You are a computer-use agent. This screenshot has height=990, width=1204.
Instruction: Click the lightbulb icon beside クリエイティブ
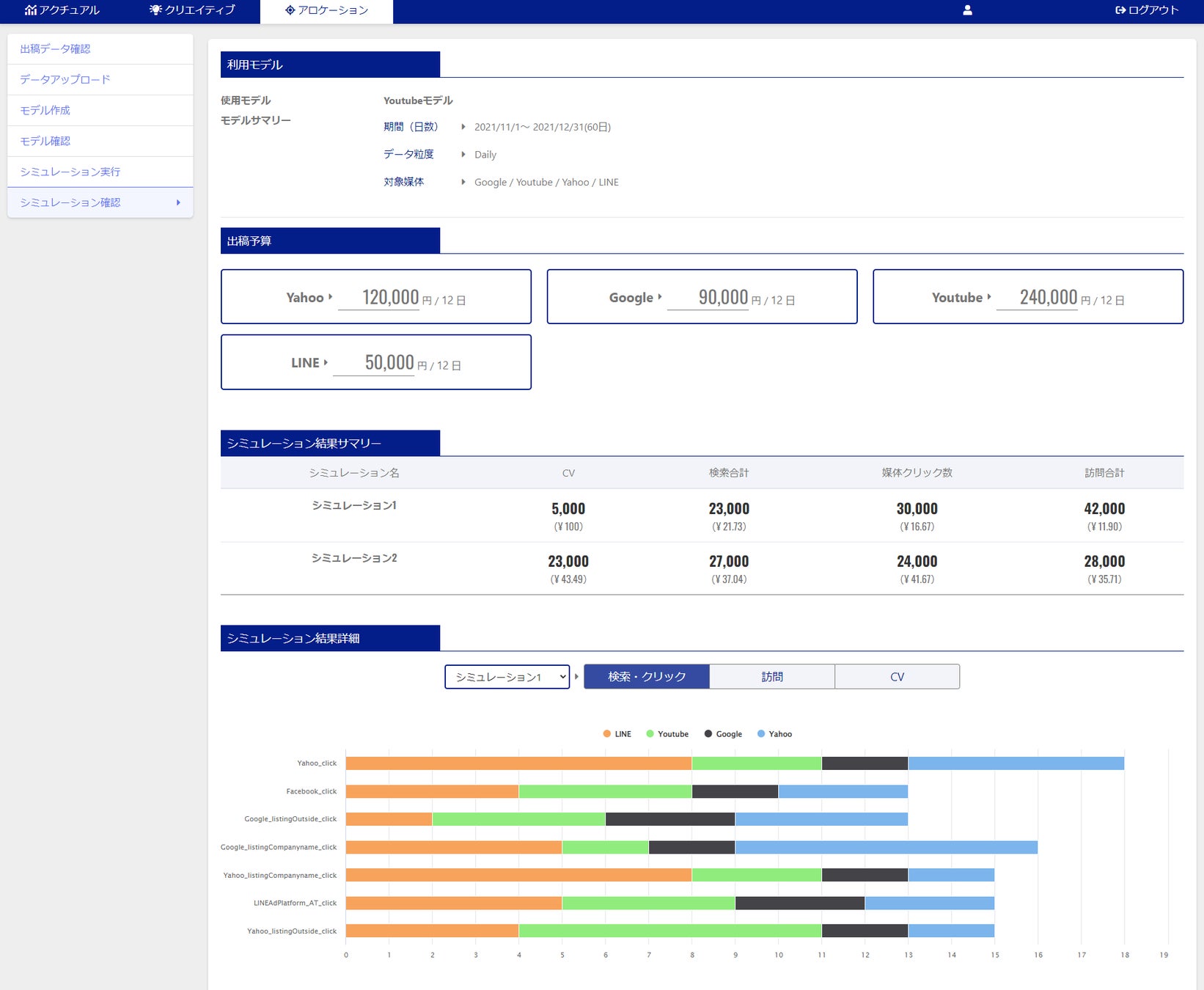(155, 10)
